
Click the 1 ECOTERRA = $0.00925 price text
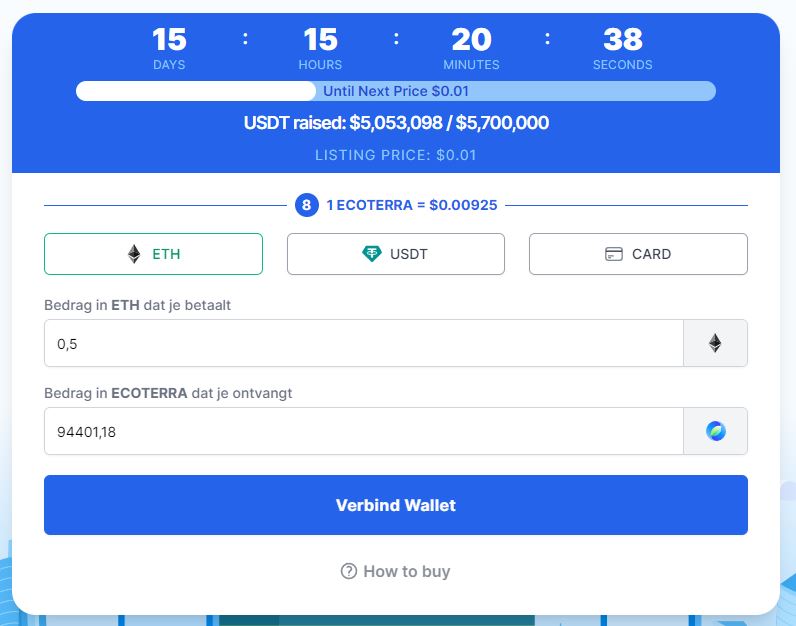412,205
